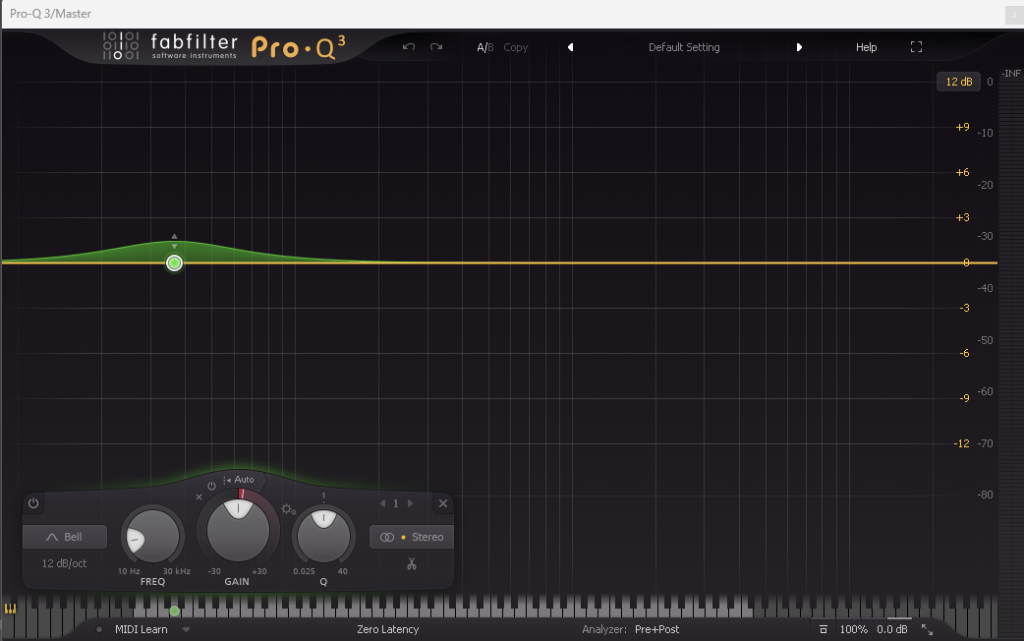The width and height of the screenshot is (1024, 641).
Task: Expand the MIDI Learn dropdown arrow
Action: click(186, 630)
